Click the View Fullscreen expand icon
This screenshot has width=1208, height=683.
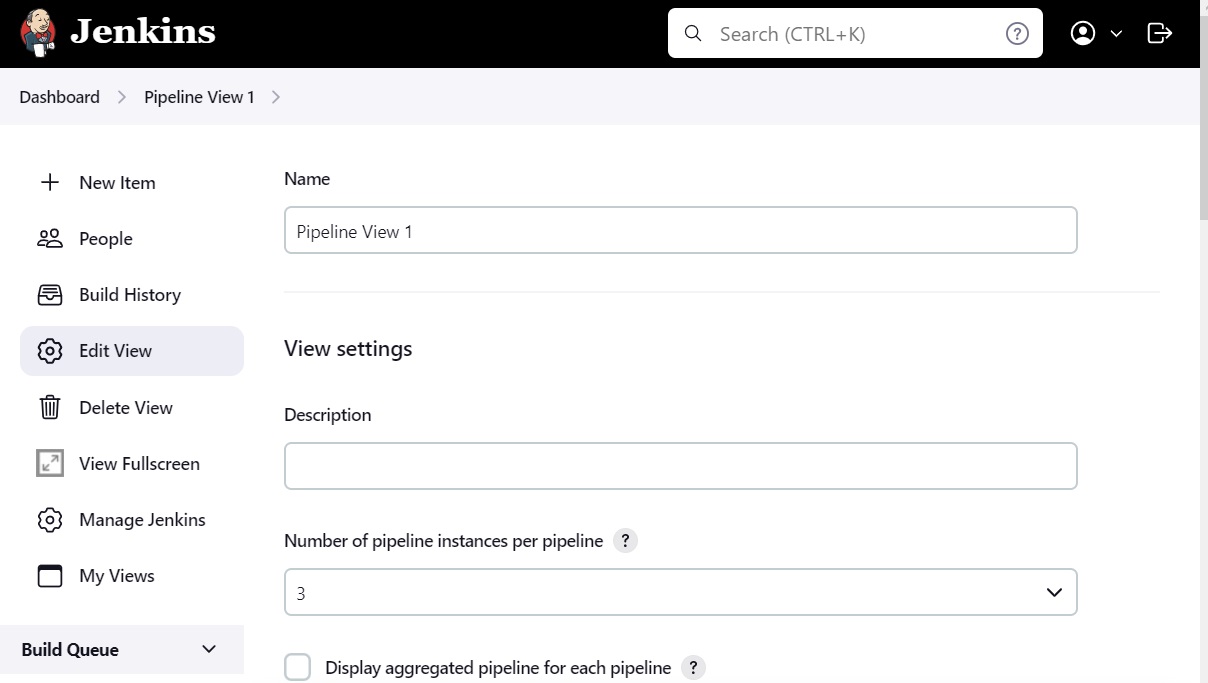click(x=49, y=463)
